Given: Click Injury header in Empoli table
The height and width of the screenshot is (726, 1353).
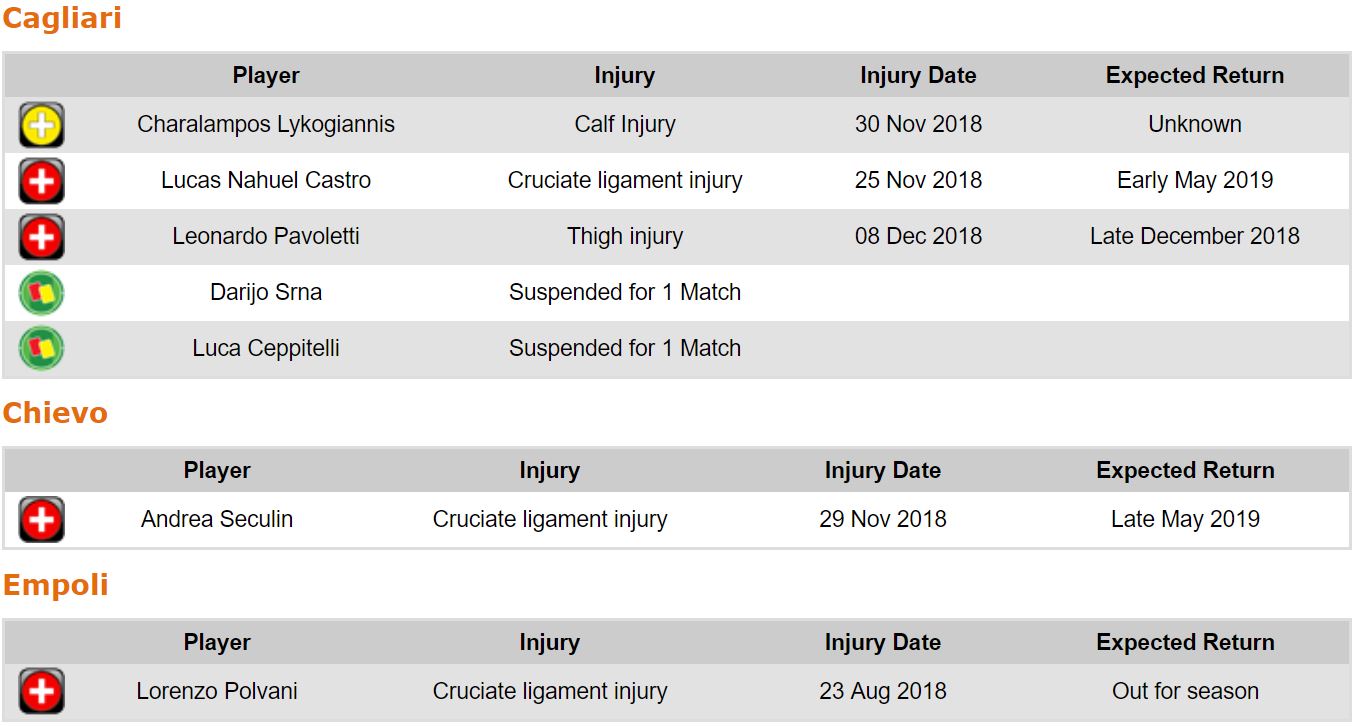Looking at the screenshot, I should coord(549,642).
